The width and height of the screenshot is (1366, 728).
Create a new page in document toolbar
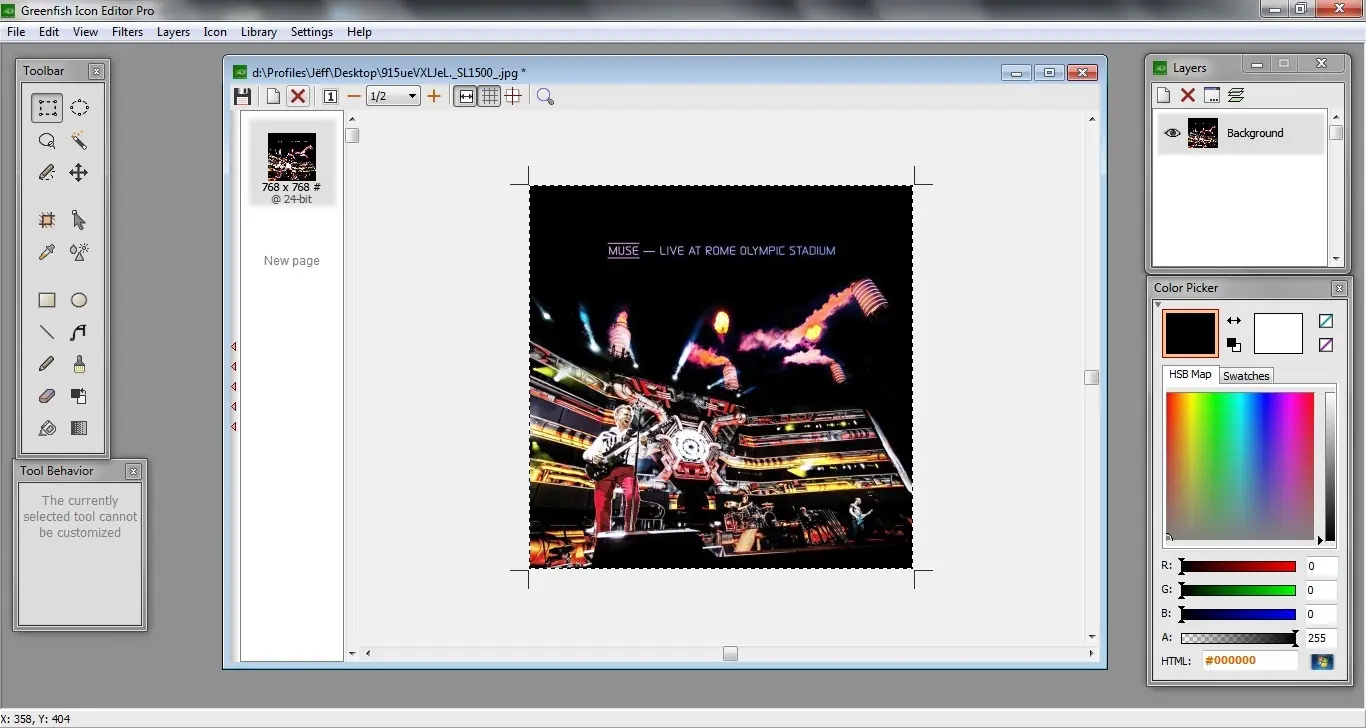click(273, 96)
